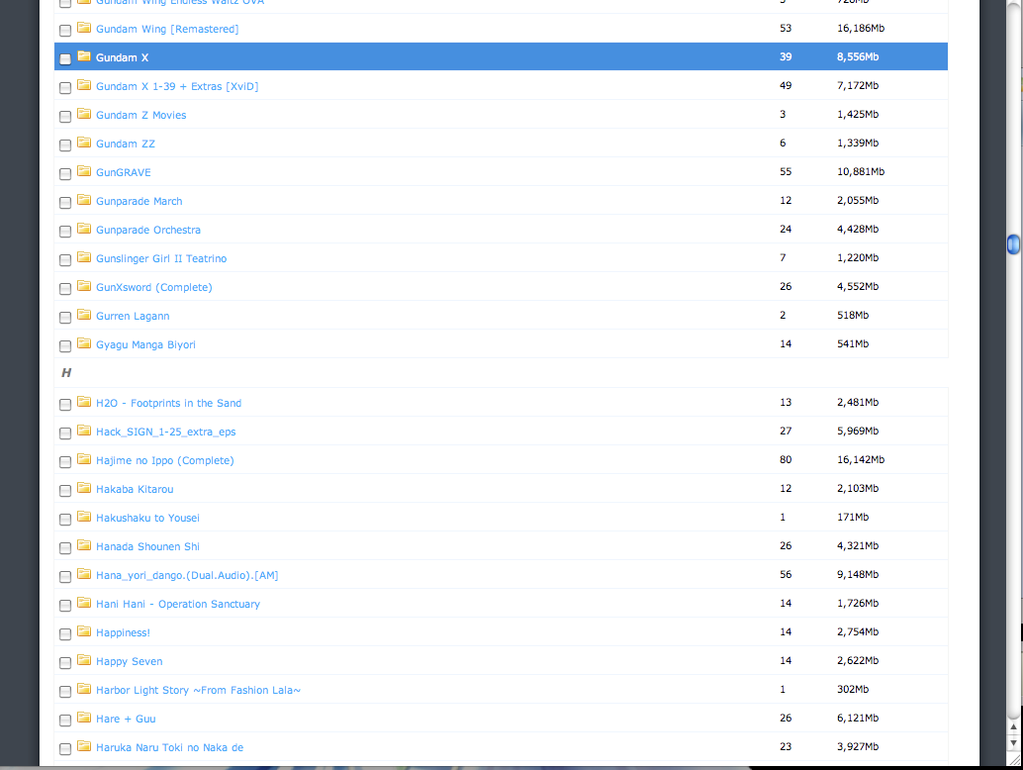This screenshot has height=770, width=1023.
Task: Enable the Happy Seven checkbox
Action: [65, 662]
